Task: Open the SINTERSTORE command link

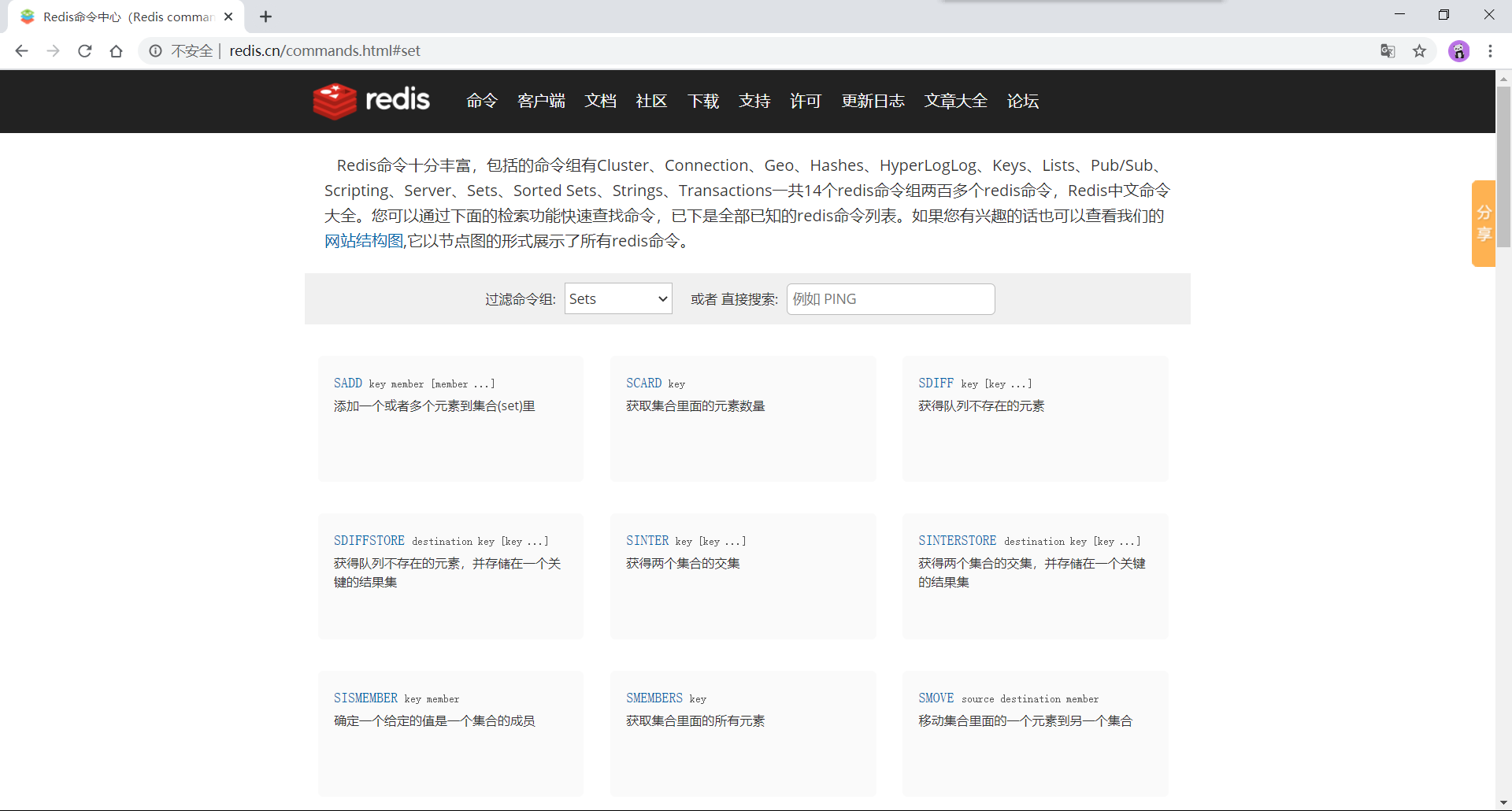Action: tap(957, 541)
